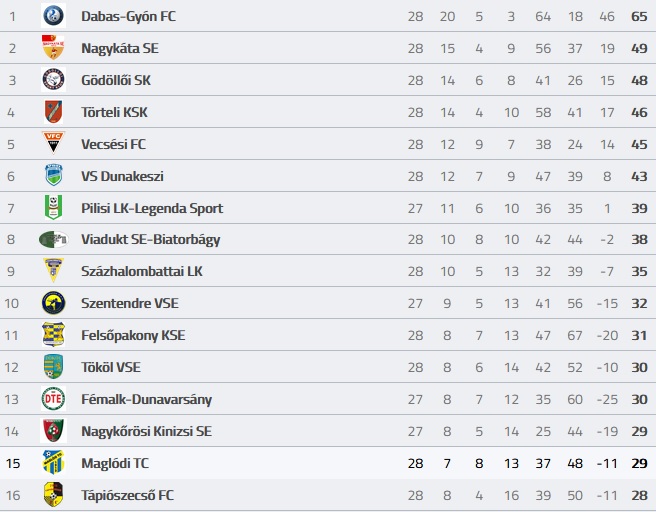Open the Tápiószecső FC yellow-brown badge

click(54, 494)
